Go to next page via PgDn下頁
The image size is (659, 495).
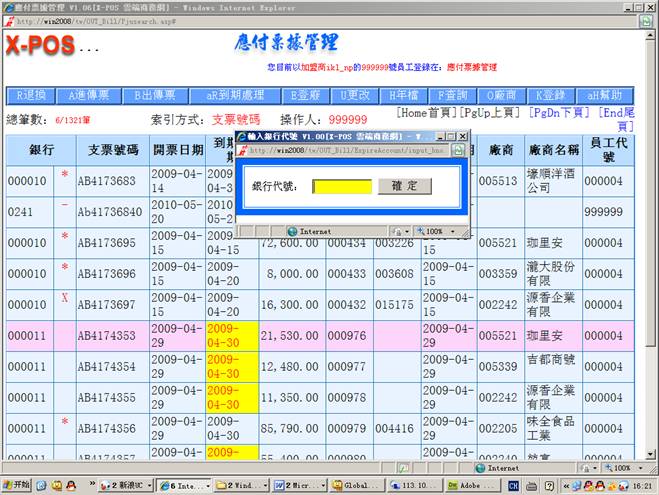click(x=559, y=113)
